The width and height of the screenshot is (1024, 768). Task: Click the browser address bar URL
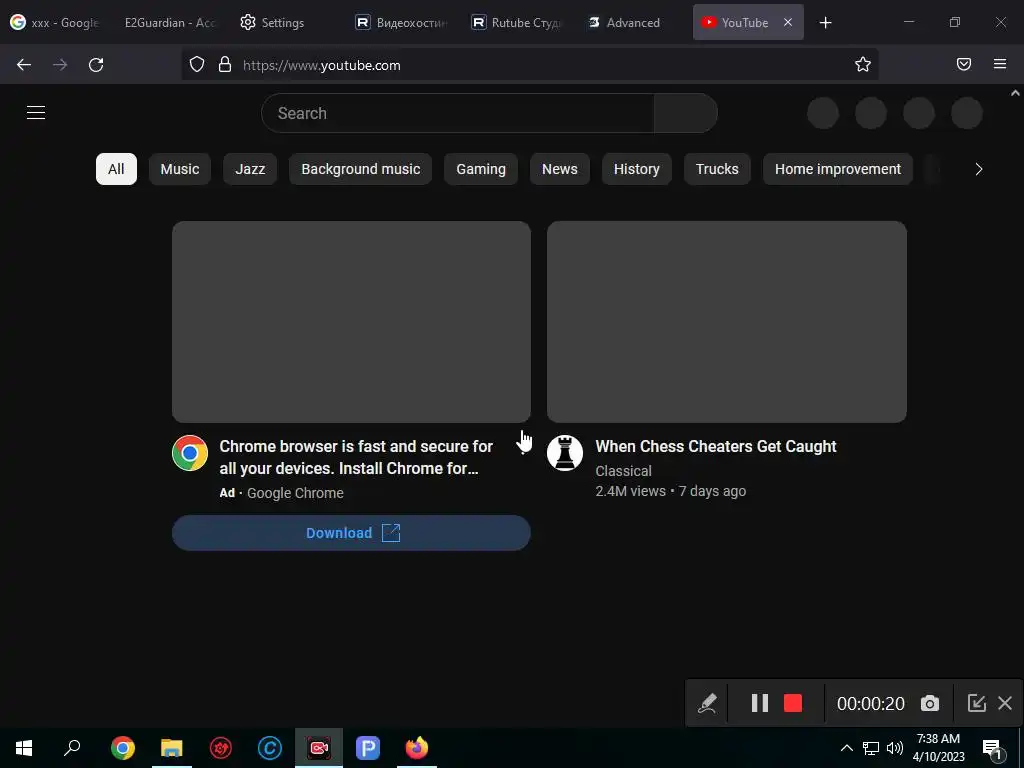[322, 65]
